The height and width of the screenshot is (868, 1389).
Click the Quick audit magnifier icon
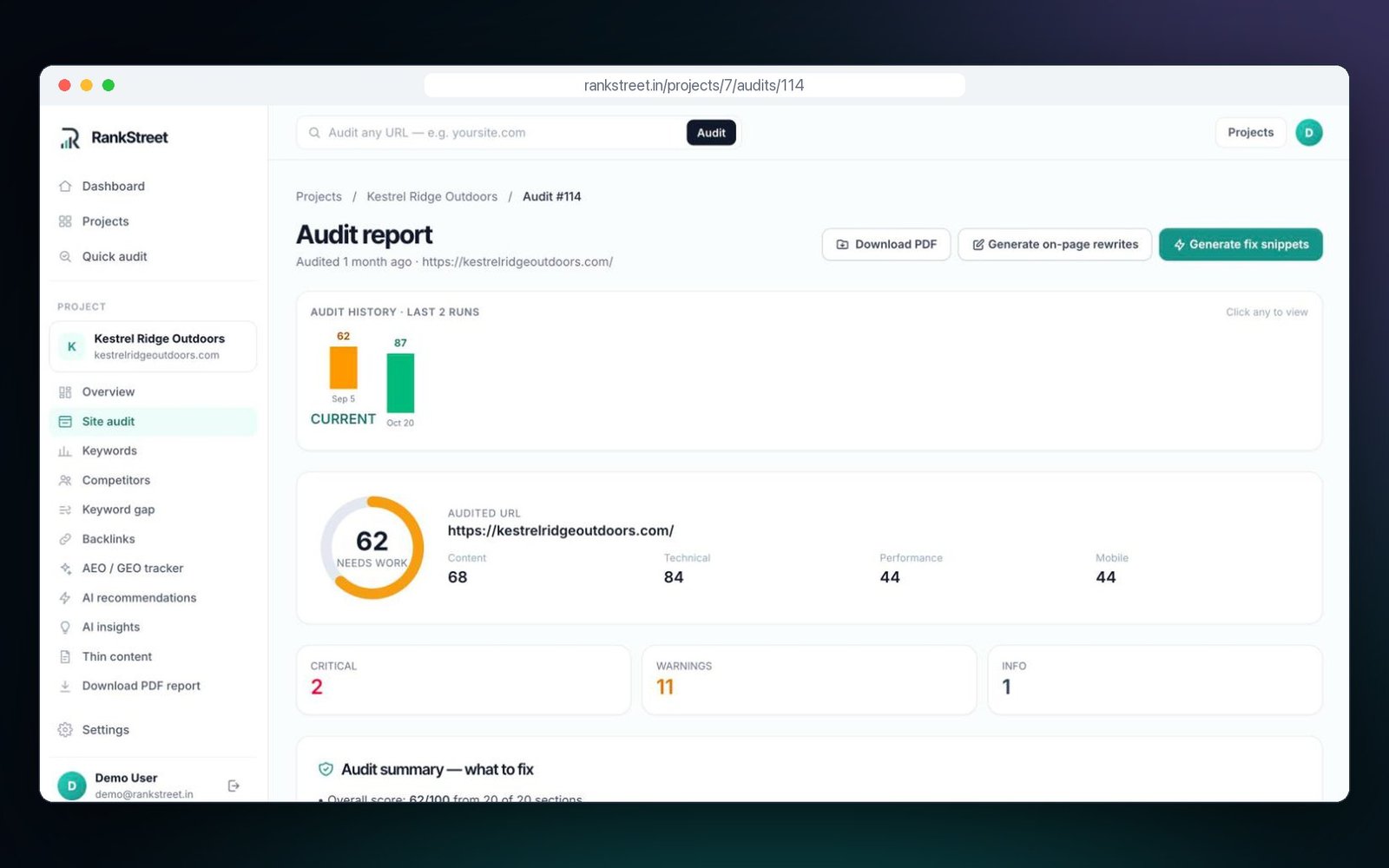pos(65,257)
